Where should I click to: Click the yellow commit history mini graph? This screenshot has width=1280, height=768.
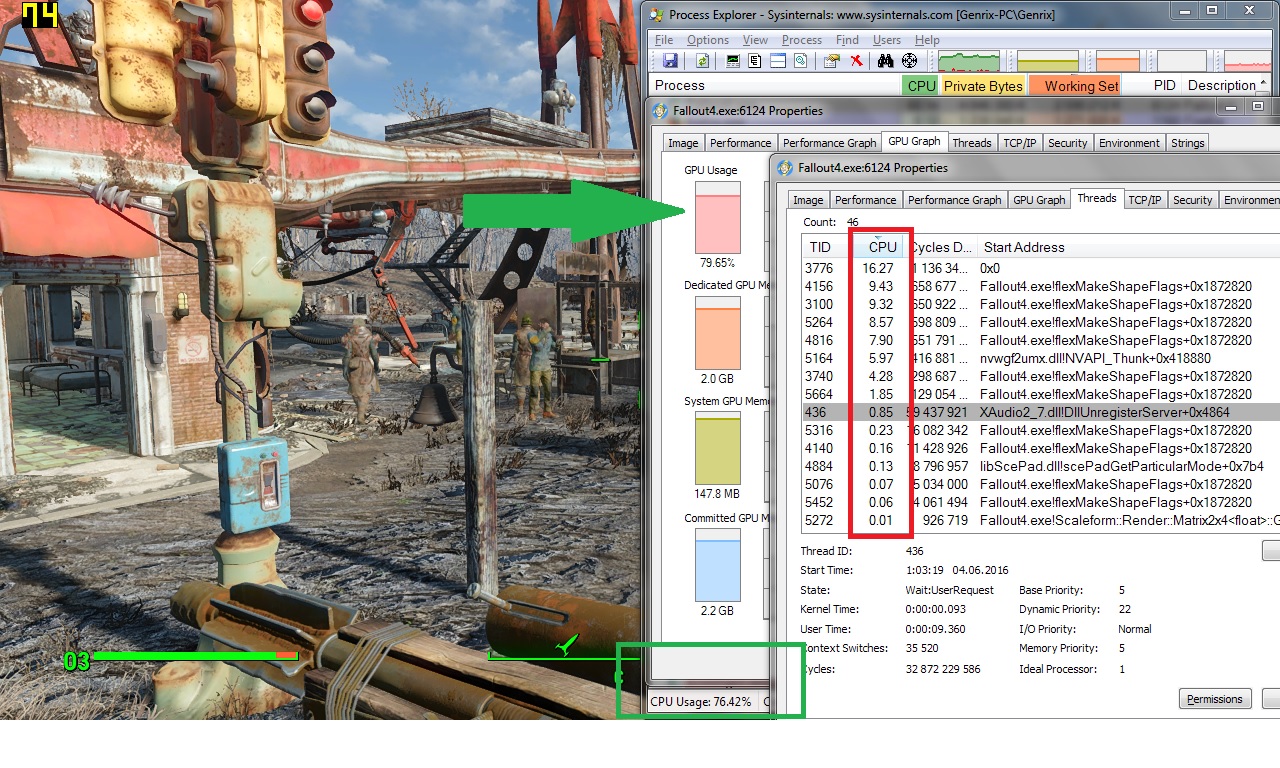tap(1048, 61)
